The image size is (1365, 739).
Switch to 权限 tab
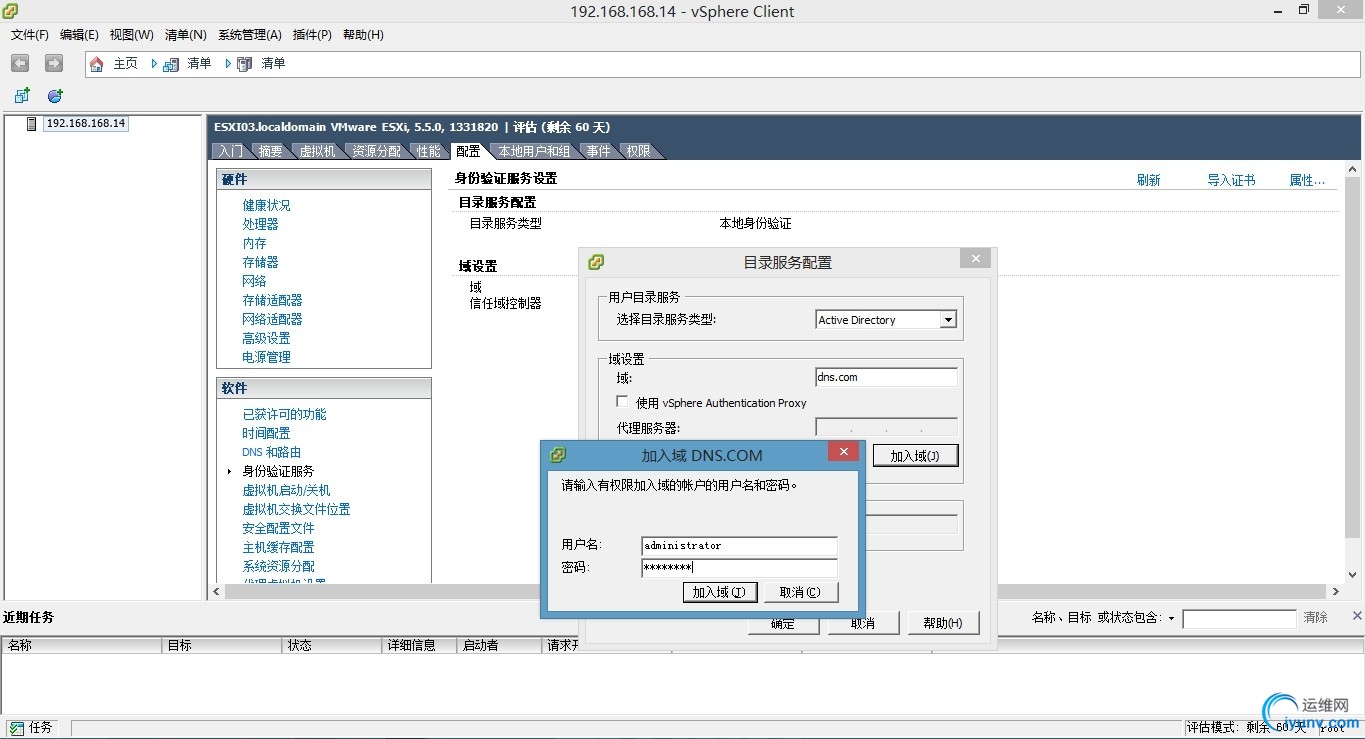point(638,151)
